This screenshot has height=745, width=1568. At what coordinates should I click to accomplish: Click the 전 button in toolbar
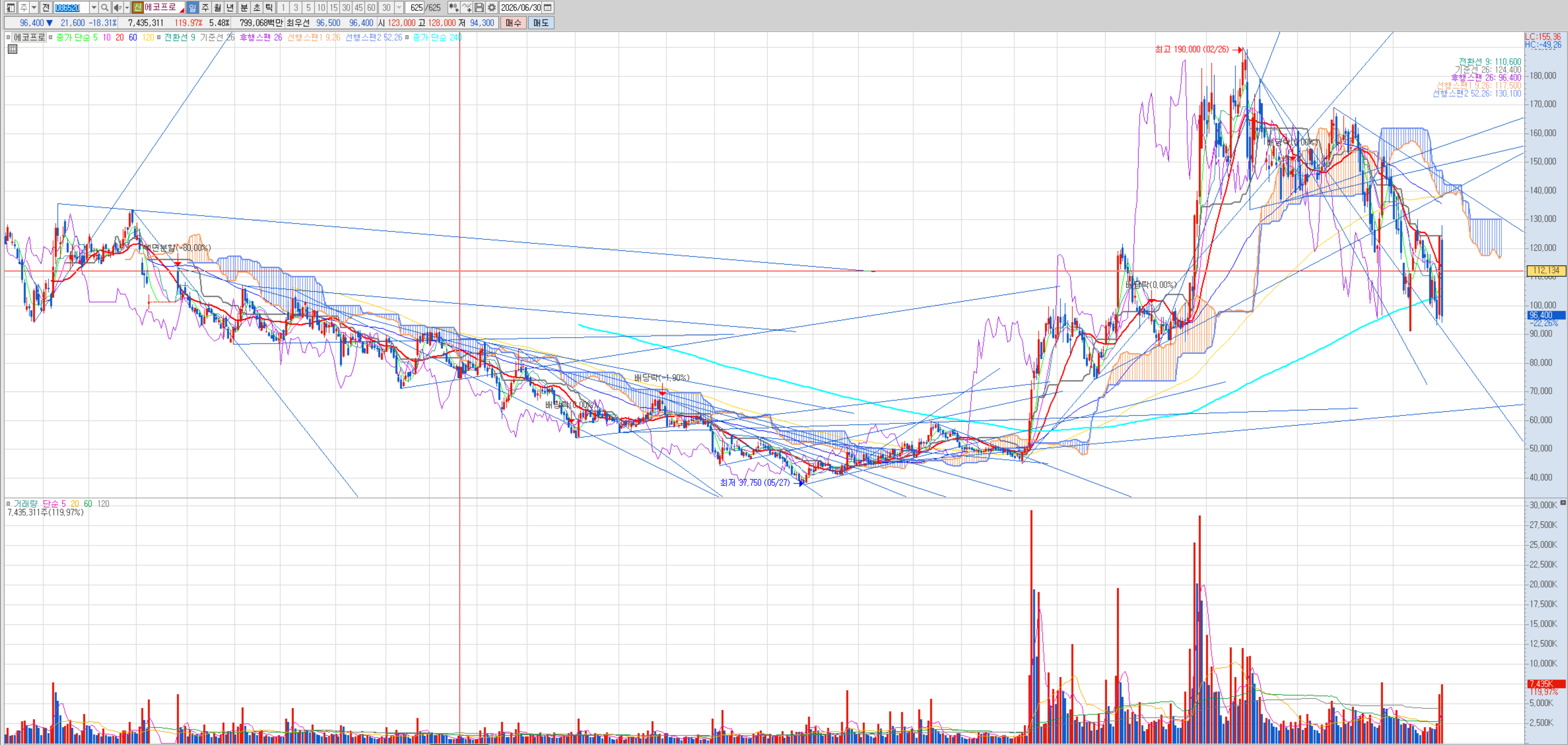coord(46,8)
